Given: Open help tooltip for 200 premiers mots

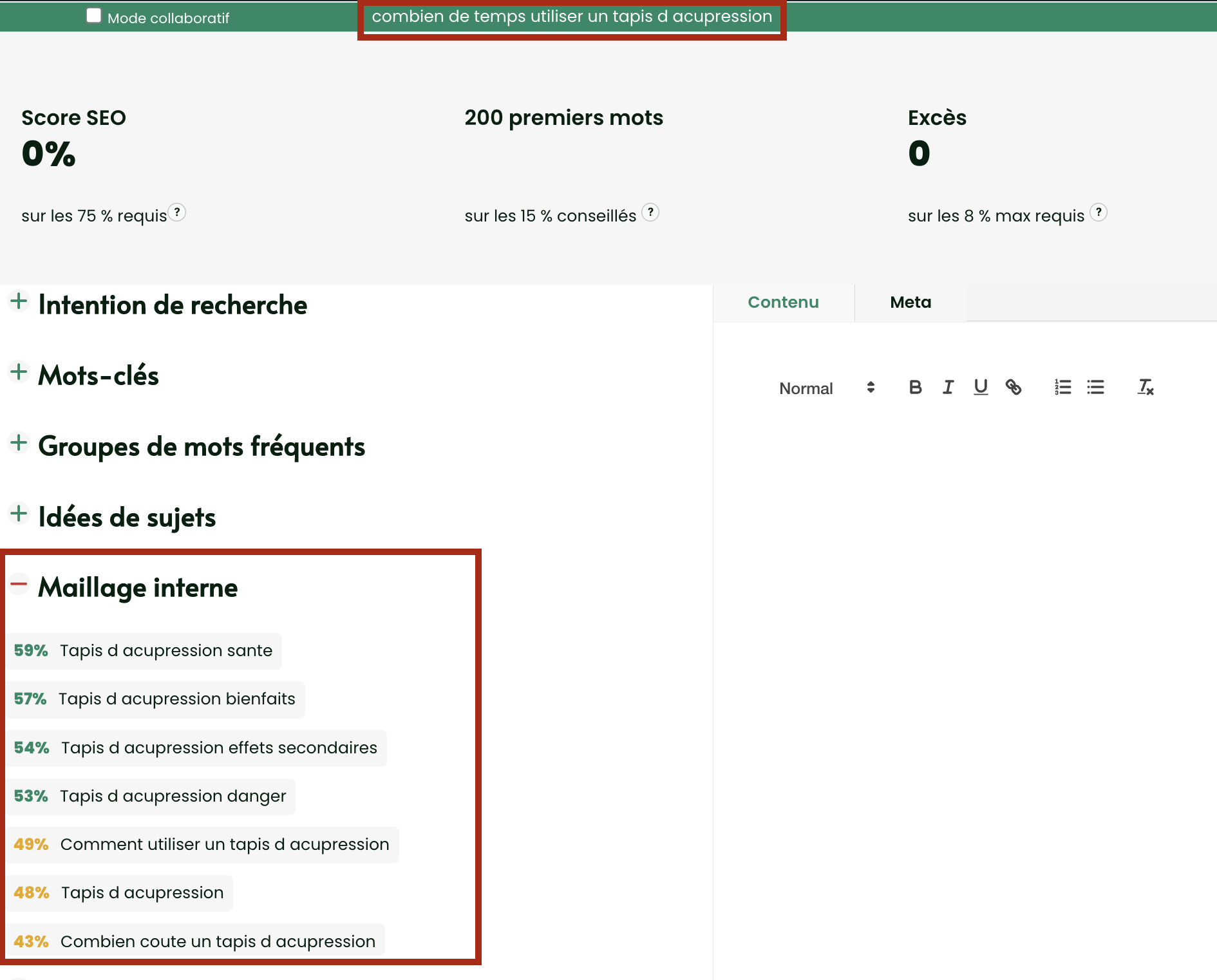Looking at the screenshot, I should (650, 212).
